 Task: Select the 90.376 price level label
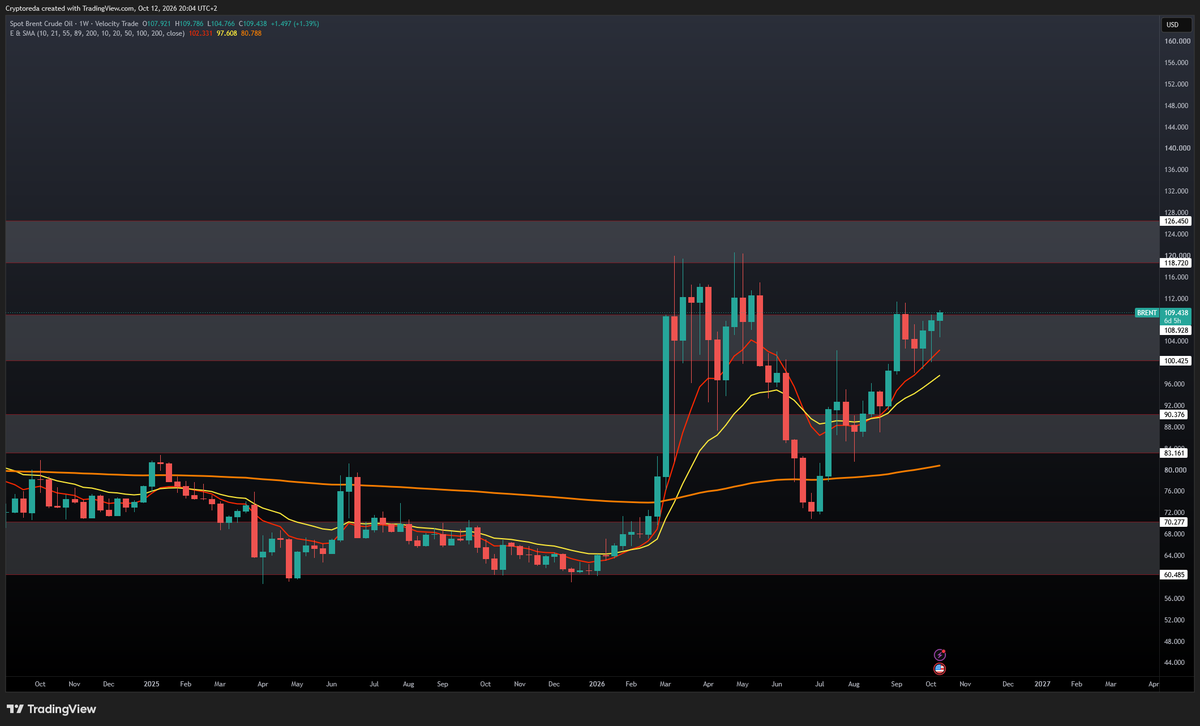point(1175,414)
